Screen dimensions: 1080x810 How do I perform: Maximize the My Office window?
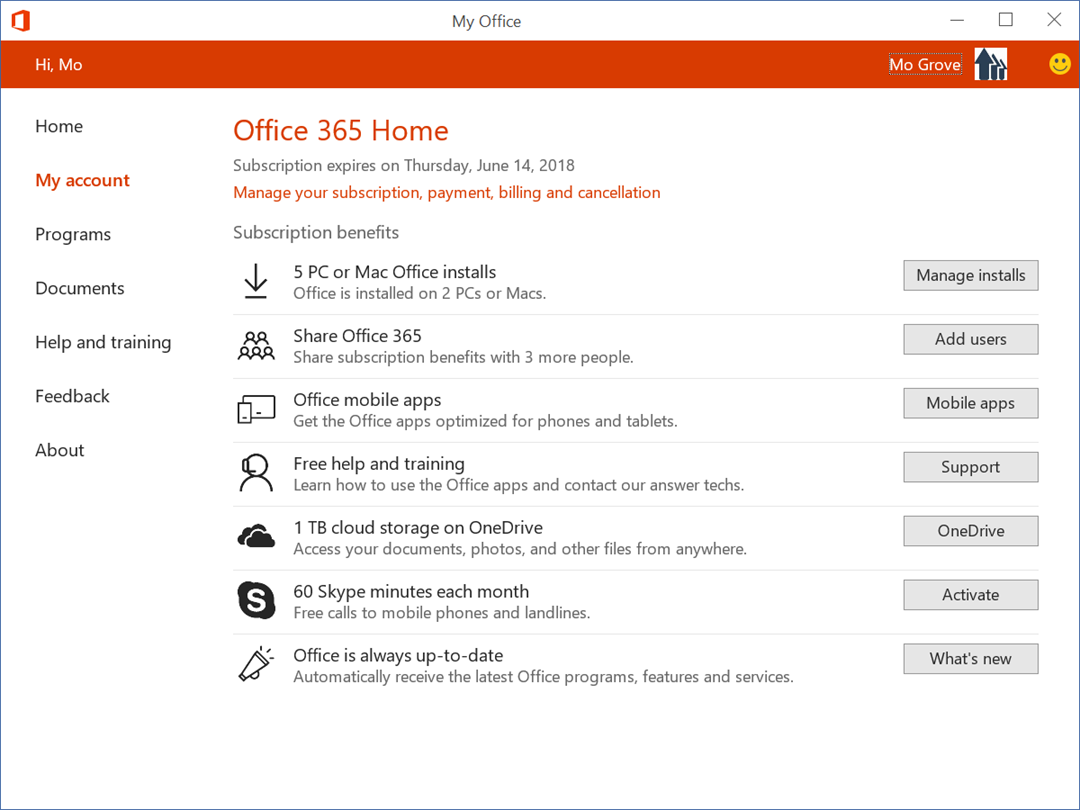1006,20
